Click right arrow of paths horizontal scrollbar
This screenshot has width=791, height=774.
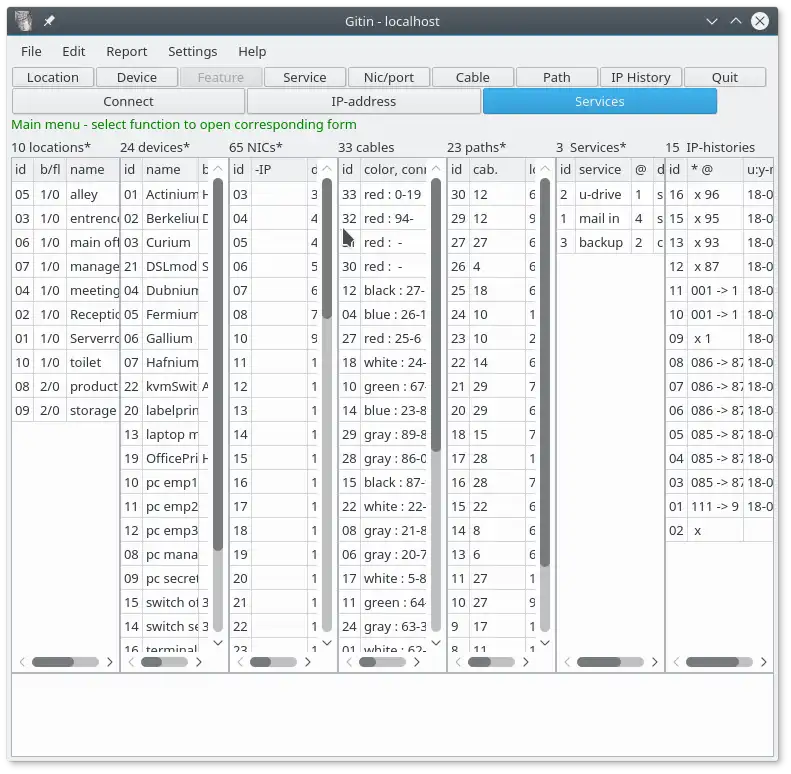pos(526,662)
